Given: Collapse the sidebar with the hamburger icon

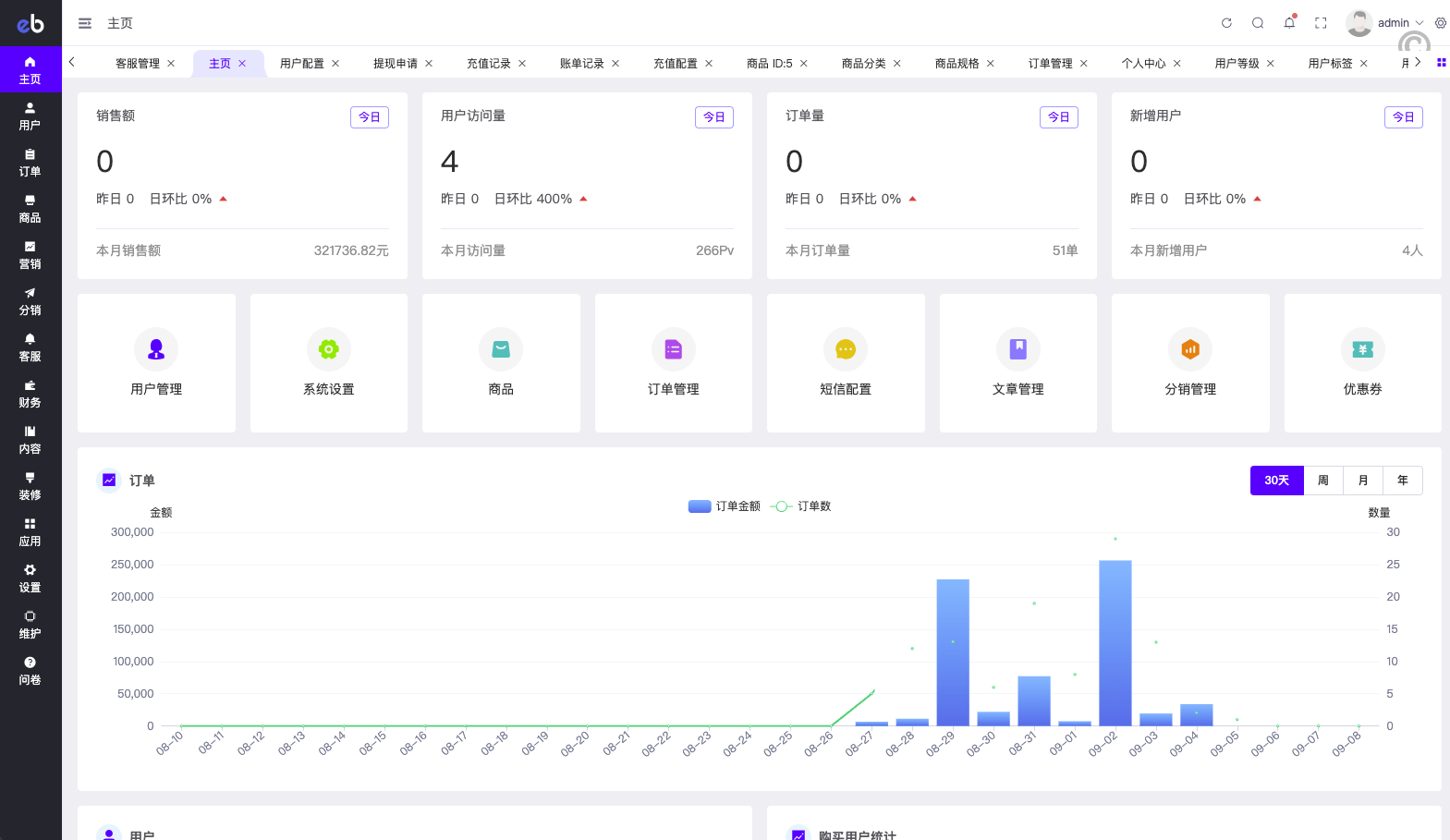Looking at the screenshot, I should pyautogui.click(x=85, y=23).
